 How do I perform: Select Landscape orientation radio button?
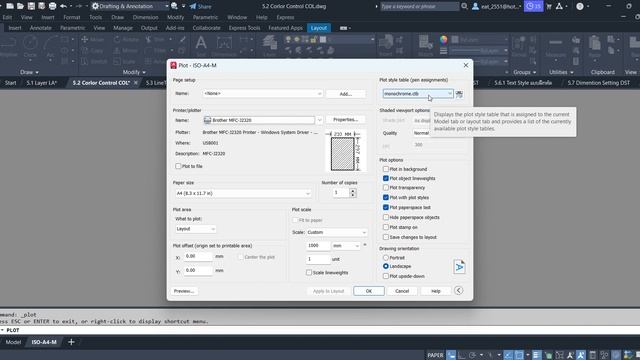[x=386, y=266]
